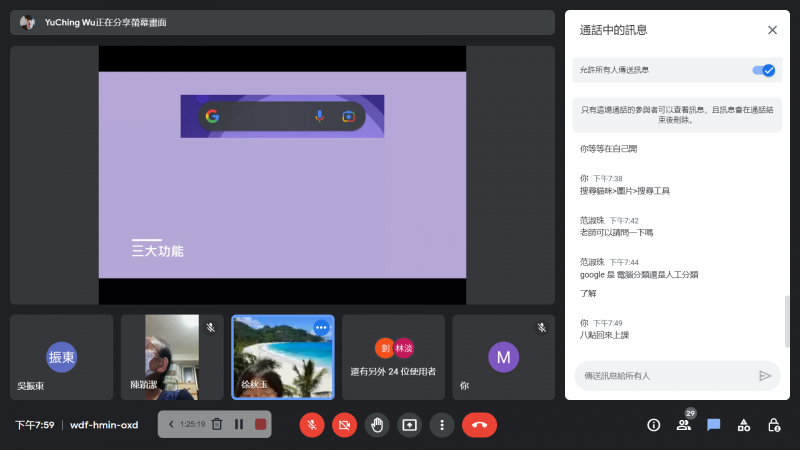800x450 pixels.
Task: Click the YuChing Wu presenter avatar
Action: click(27, 22)
